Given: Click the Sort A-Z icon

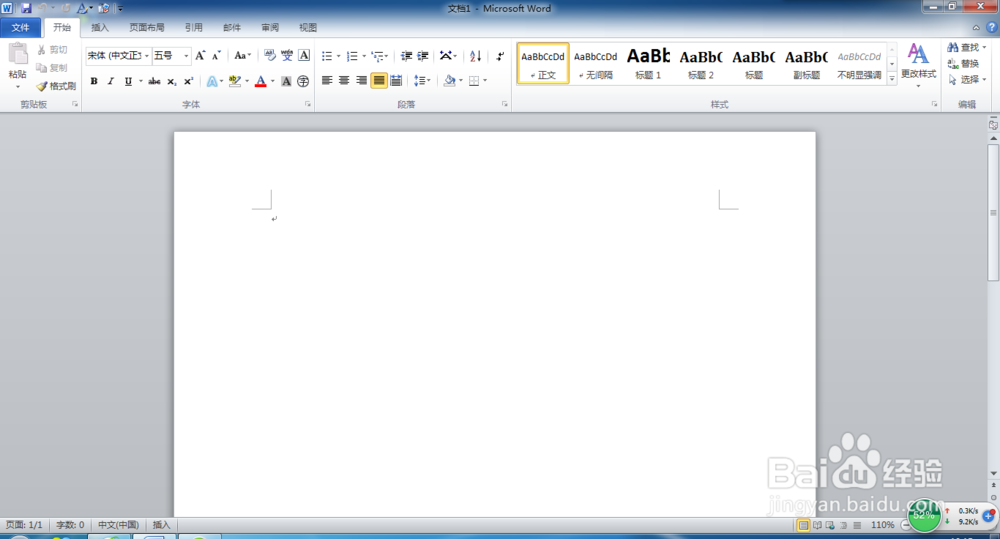Looking at the screenshot, I should click(475, 56).
